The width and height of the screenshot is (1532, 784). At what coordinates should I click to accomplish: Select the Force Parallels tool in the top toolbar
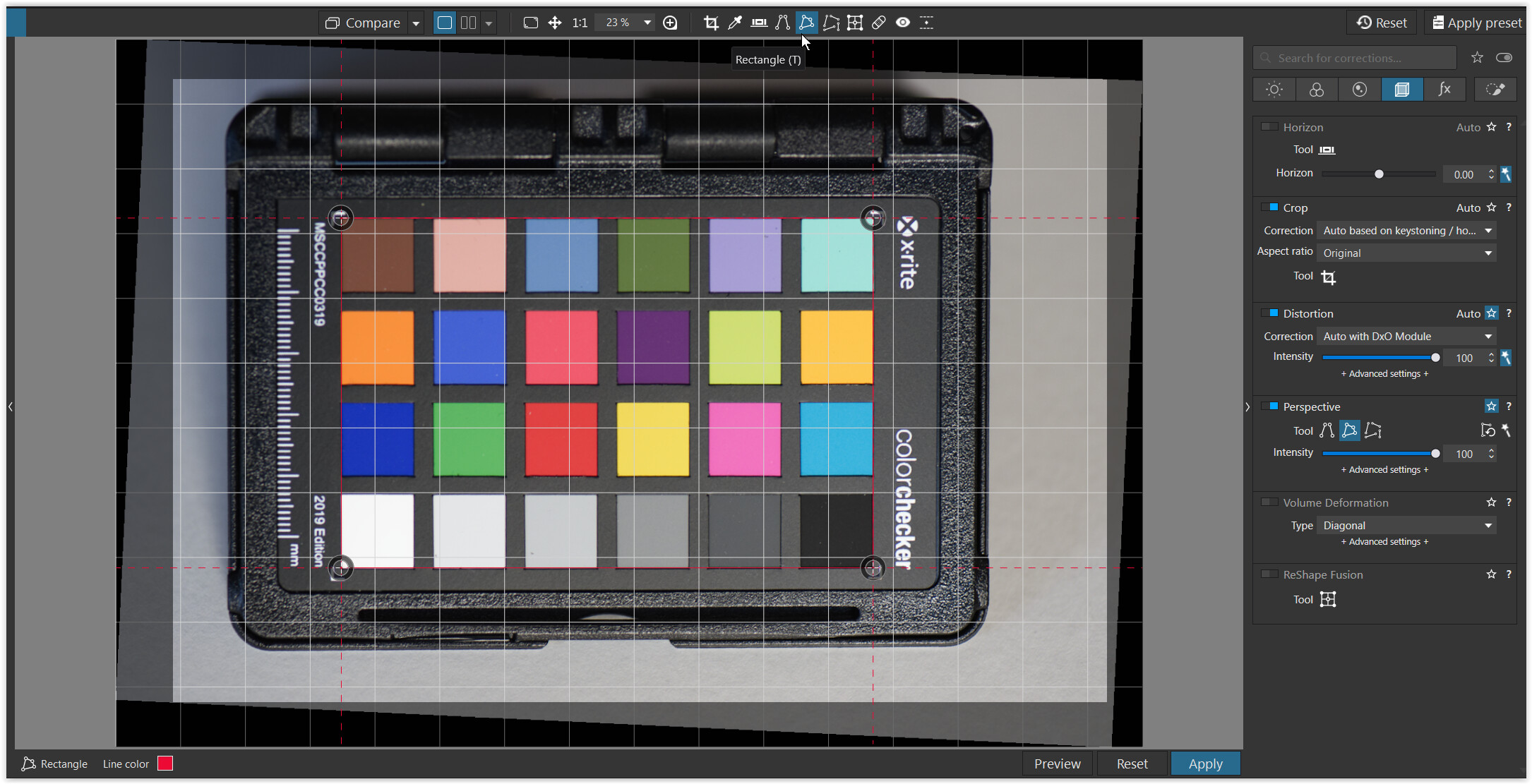[782, 23]
